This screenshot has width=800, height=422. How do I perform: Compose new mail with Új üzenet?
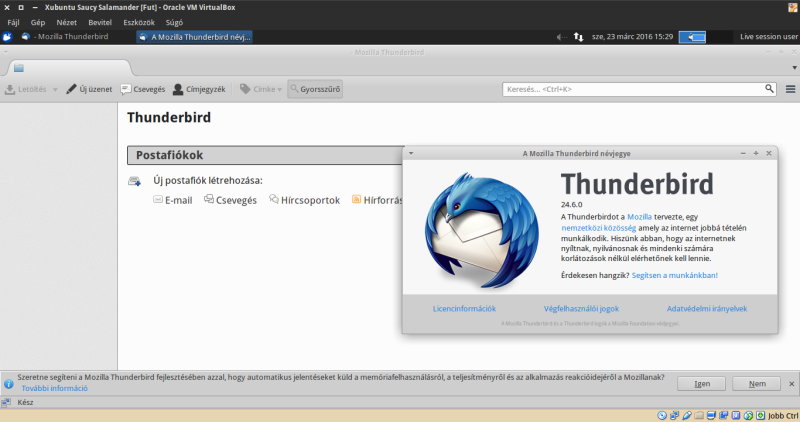tap(89, 89)
